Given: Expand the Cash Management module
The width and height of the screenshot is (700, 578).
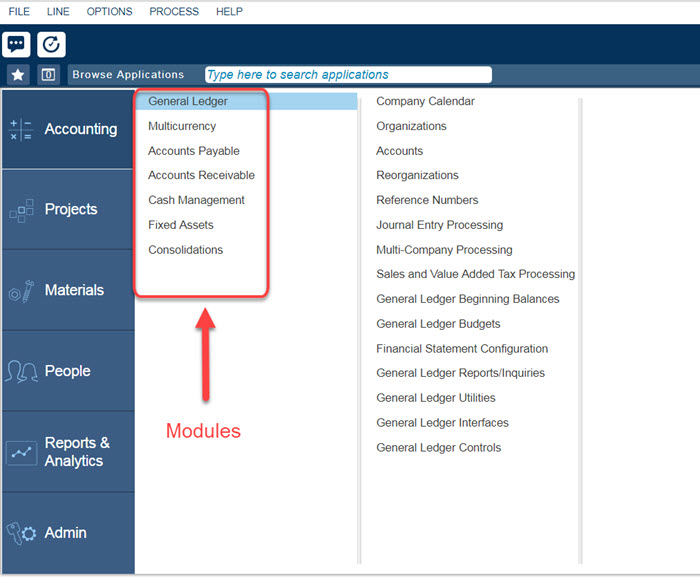Looking at the screenshot, I should [196, 200].
